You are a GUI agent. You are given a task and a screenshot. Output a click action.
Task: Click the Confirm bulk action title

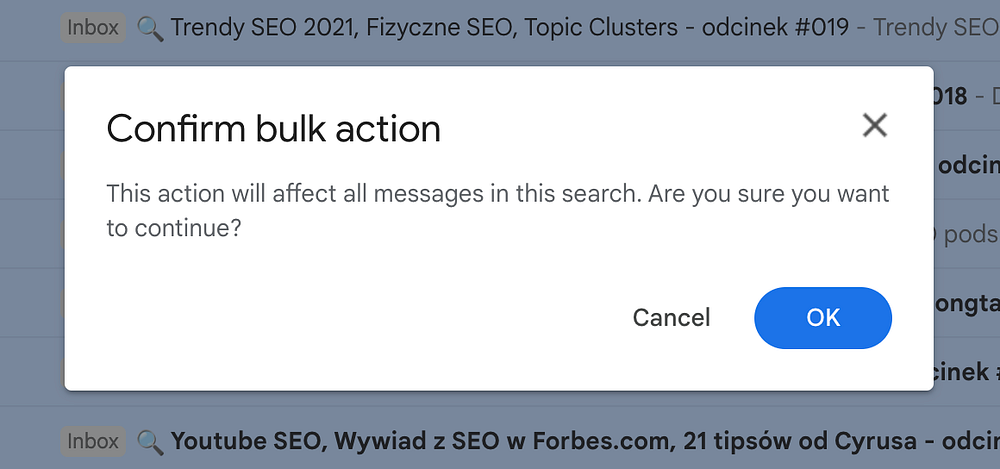[273, 129]
